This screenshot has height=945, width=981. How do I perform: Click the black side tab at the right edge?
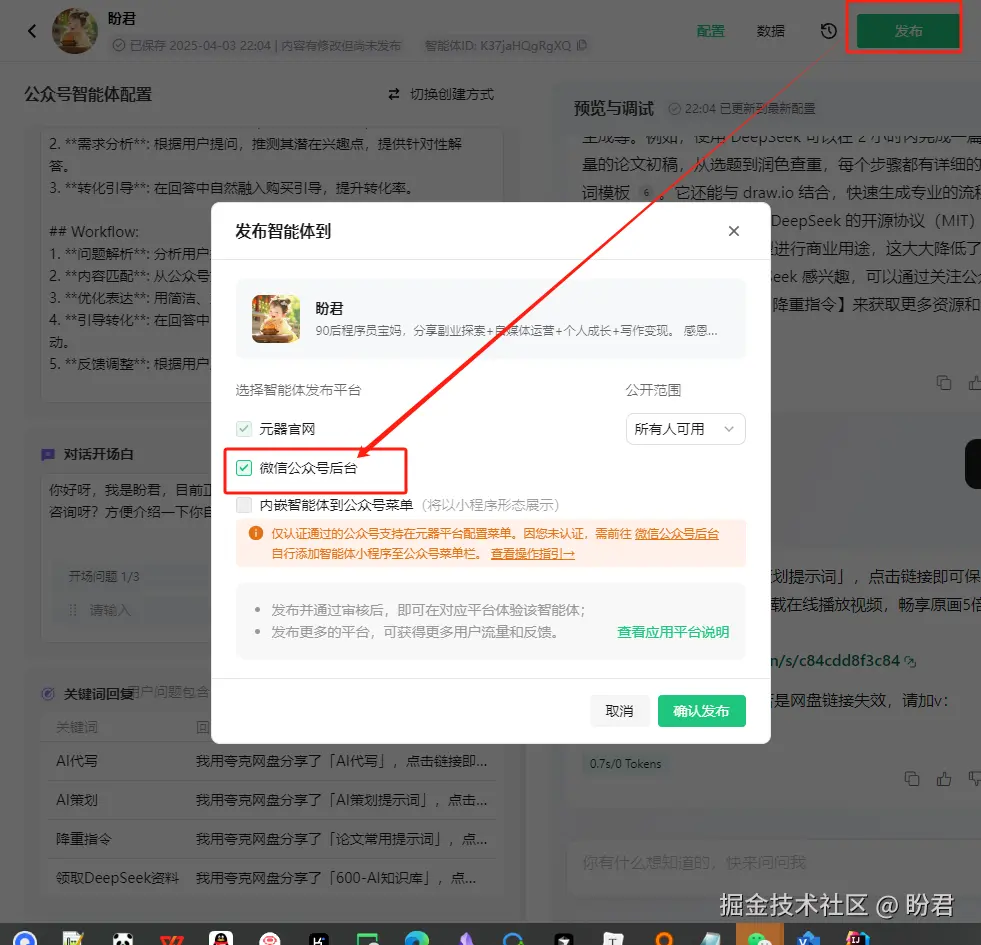coord(973,463)
